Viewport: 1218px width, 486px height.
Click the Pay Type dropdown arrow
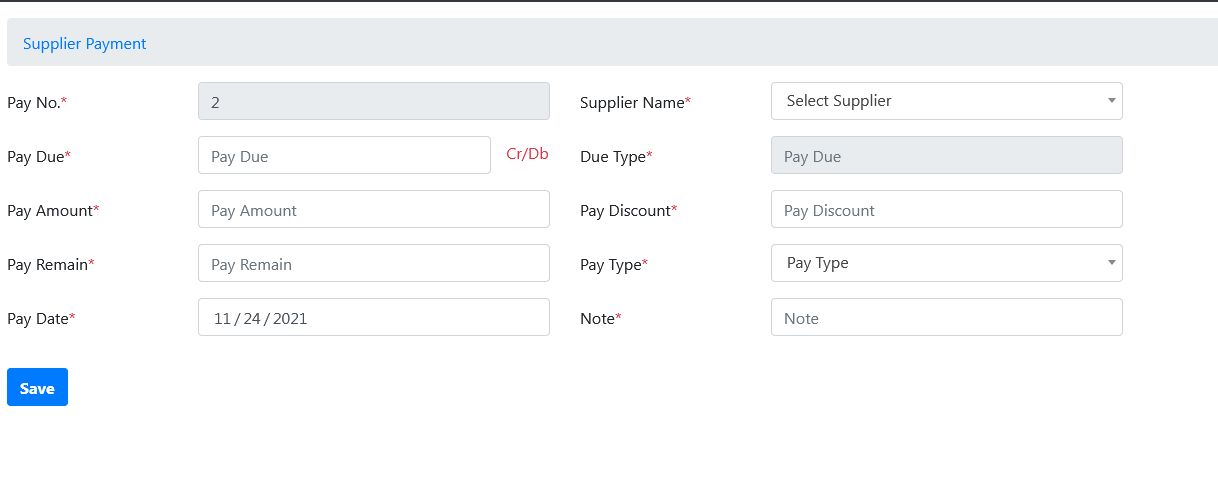pos(1111,263)
